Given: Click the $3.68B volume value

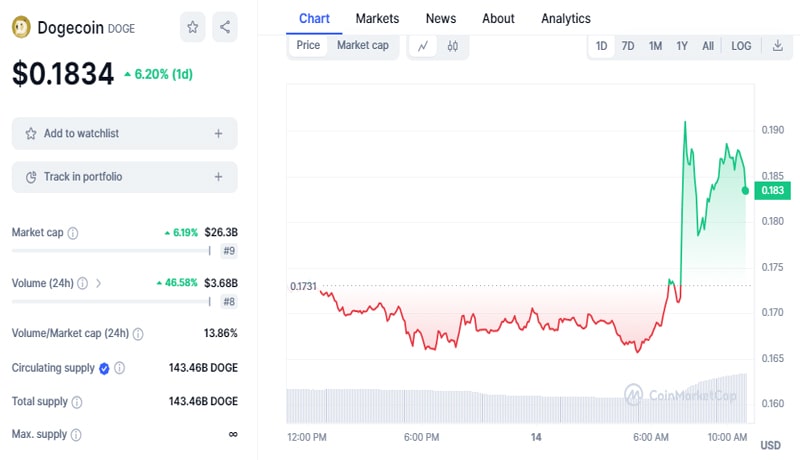Looking at the screenshot, I should [x=221, y=283].
